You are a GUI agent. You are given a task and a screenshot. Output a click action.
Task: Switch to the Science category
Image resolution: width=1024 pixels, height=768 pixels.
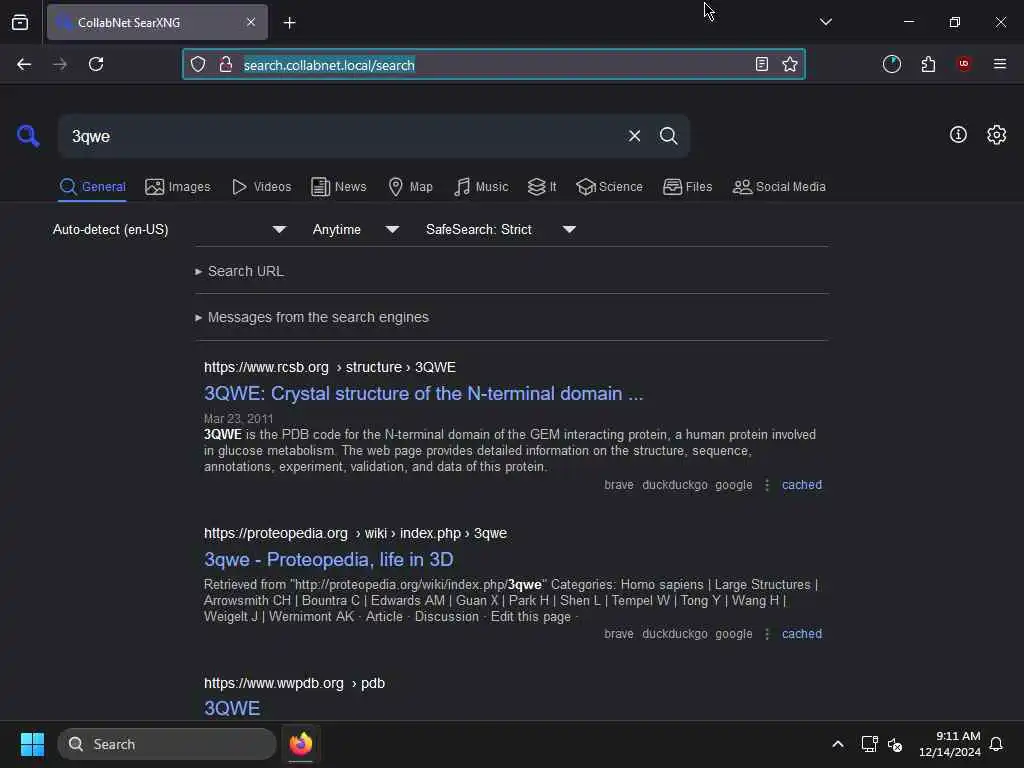609,187
